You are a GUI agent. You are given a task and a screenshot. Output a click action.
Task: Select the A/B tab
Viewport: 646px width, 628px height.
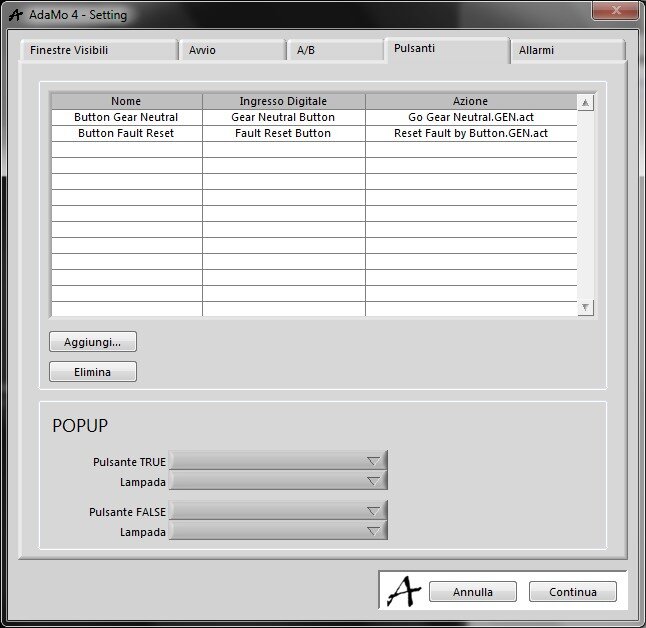306,50
